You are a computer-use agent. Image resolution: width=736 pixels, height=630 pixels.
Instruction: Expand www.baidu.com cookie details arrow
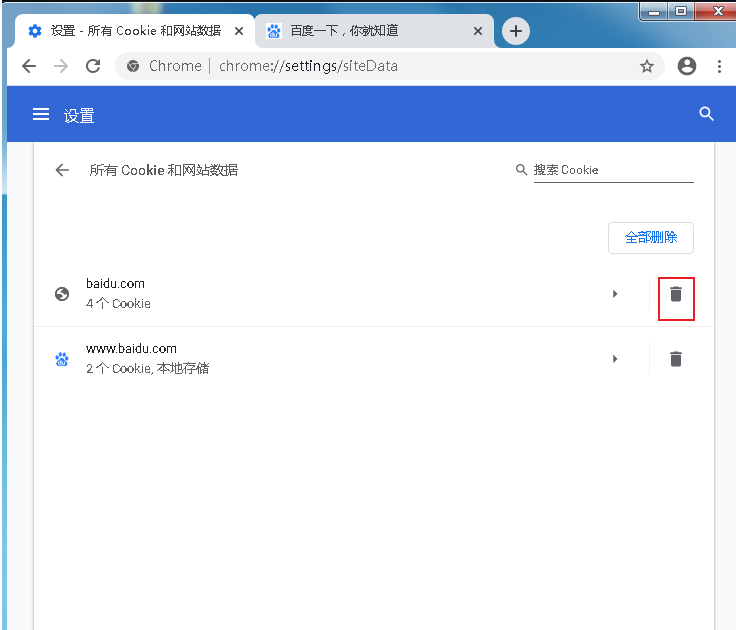tap(615, 359)
